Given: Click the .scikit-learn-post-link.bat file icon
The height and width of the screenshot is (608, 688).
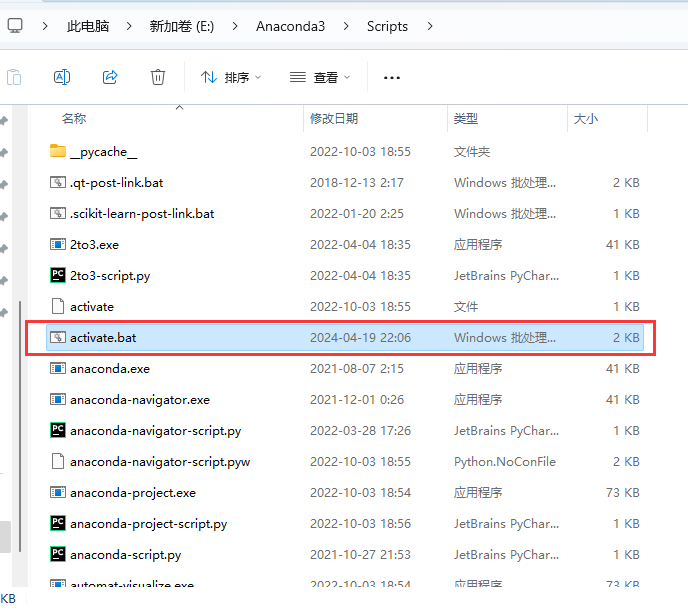Looking at the screenshot, I should [57, 213].
